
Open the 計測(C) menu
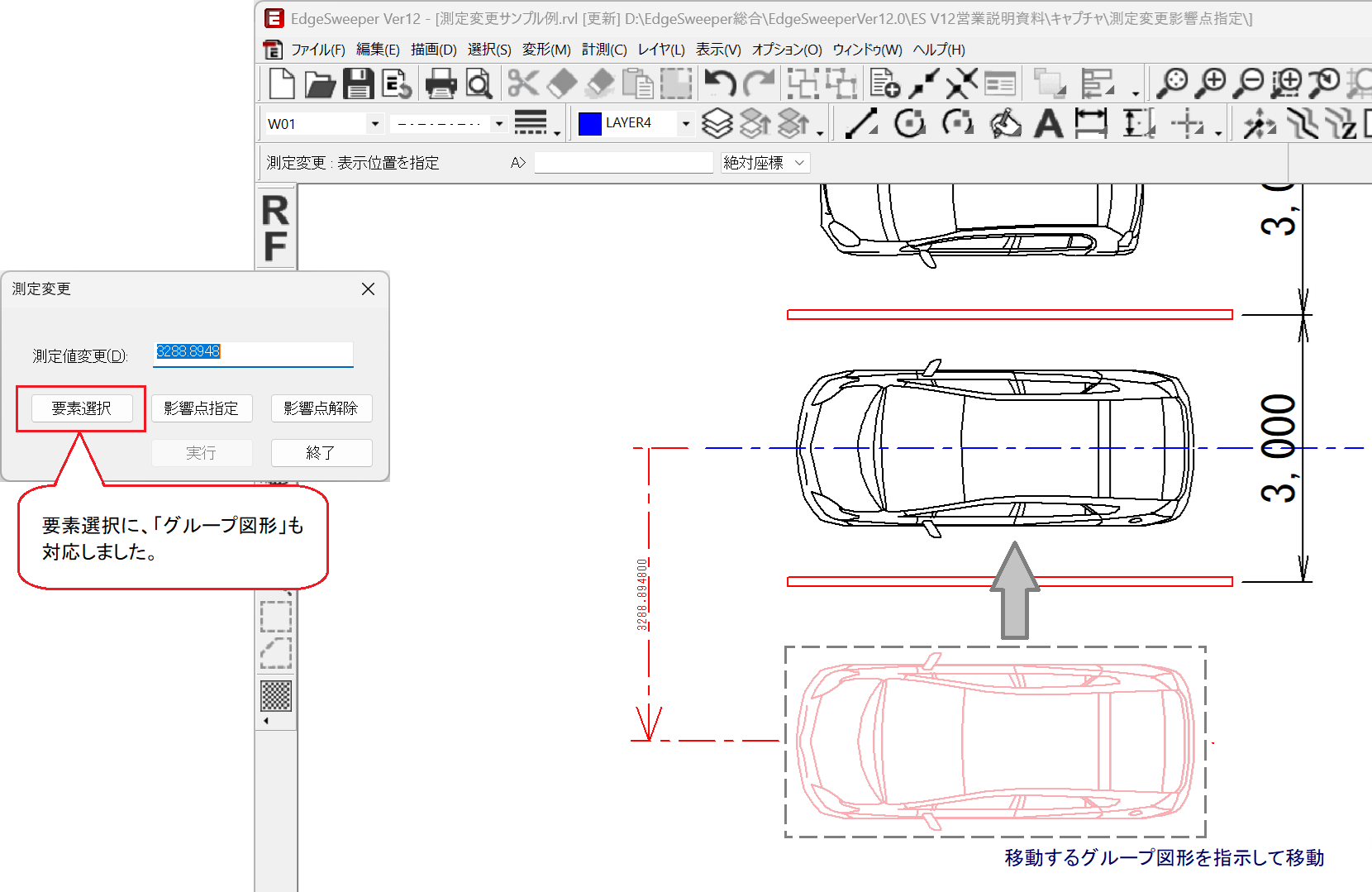point(603,50)
